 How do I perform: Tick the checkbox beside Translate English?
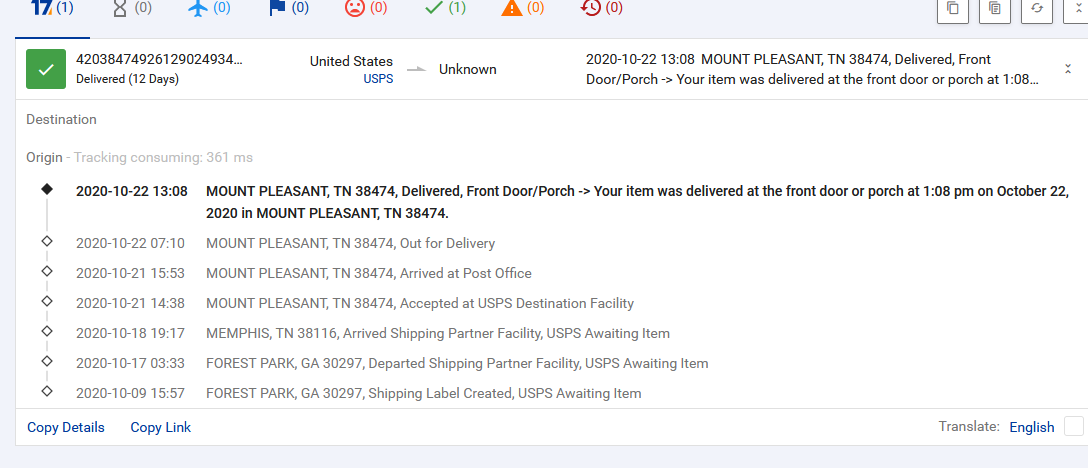(1073, 426)
